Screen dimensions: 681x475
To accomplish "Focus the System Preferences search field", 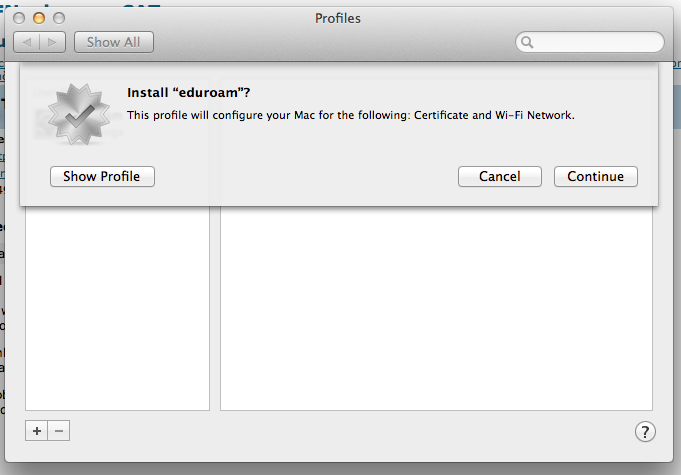I will 597,42.
